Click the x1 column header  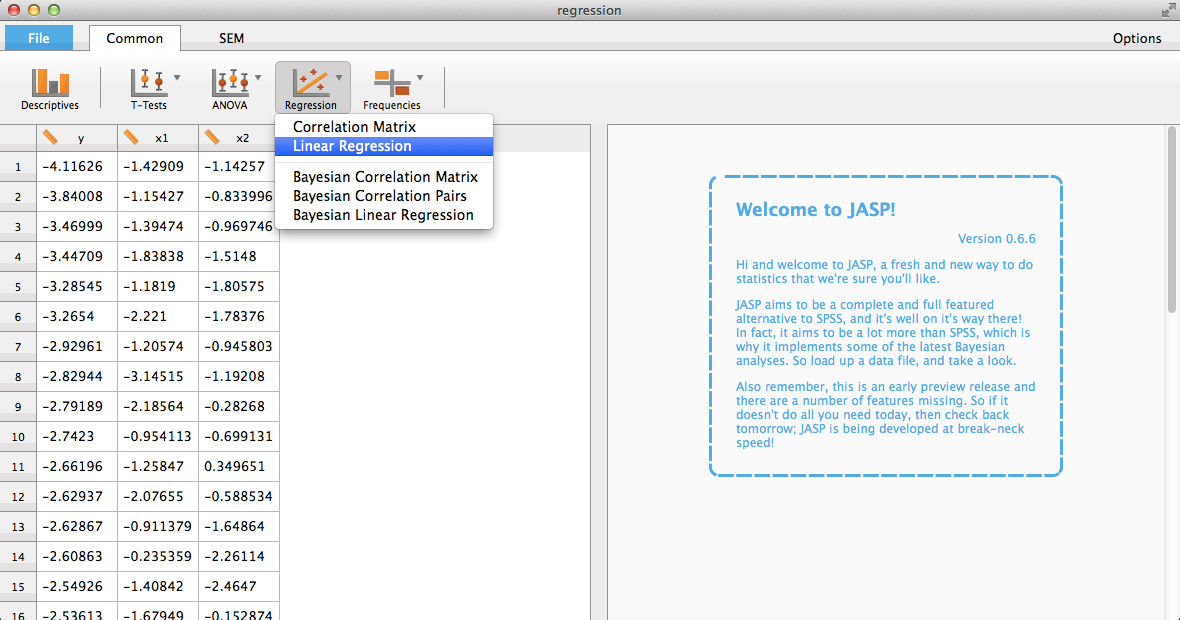coord(158,138)
